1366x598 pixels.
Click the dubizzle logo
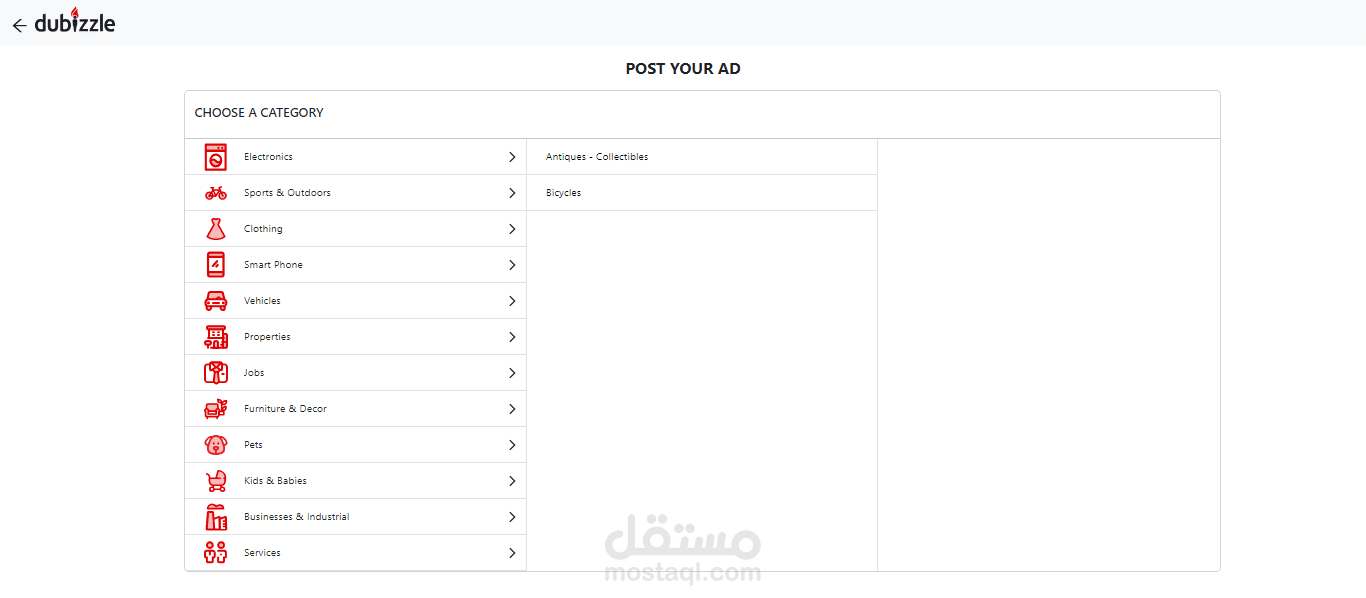point(75,22)
